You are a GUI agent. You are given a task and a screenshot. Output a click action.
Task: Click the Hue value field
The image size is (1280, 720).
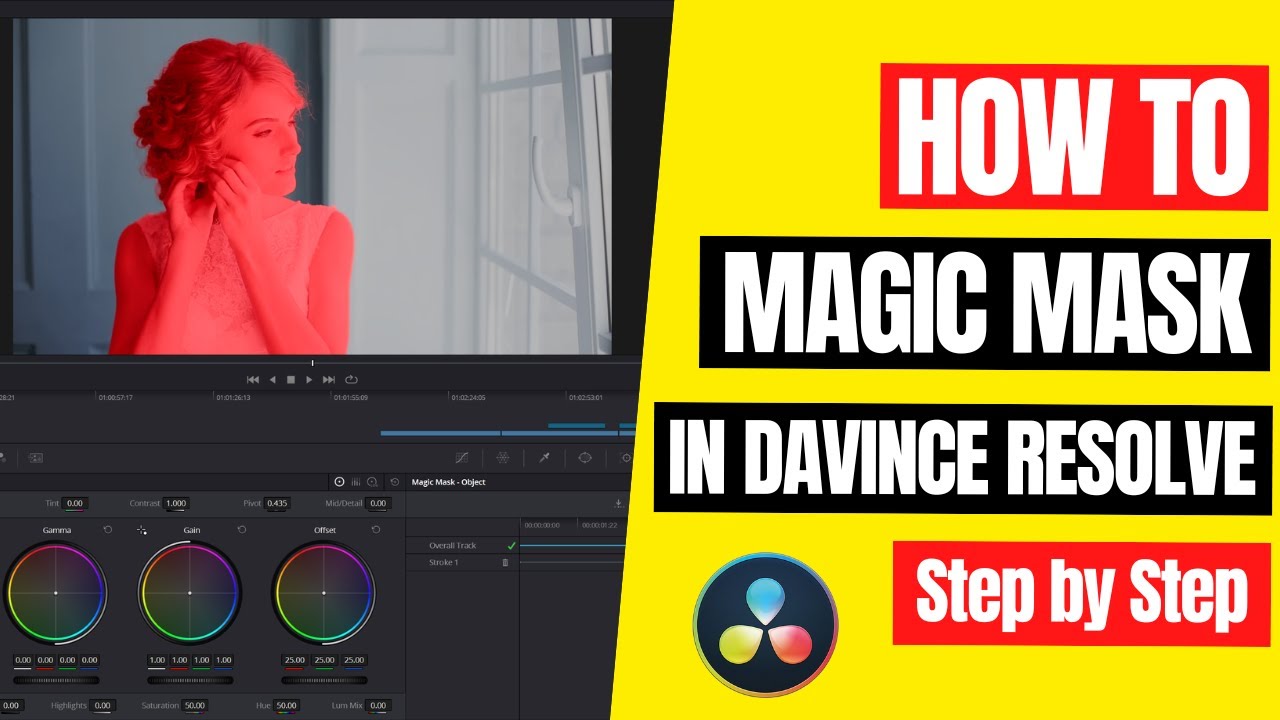[287, 705]
